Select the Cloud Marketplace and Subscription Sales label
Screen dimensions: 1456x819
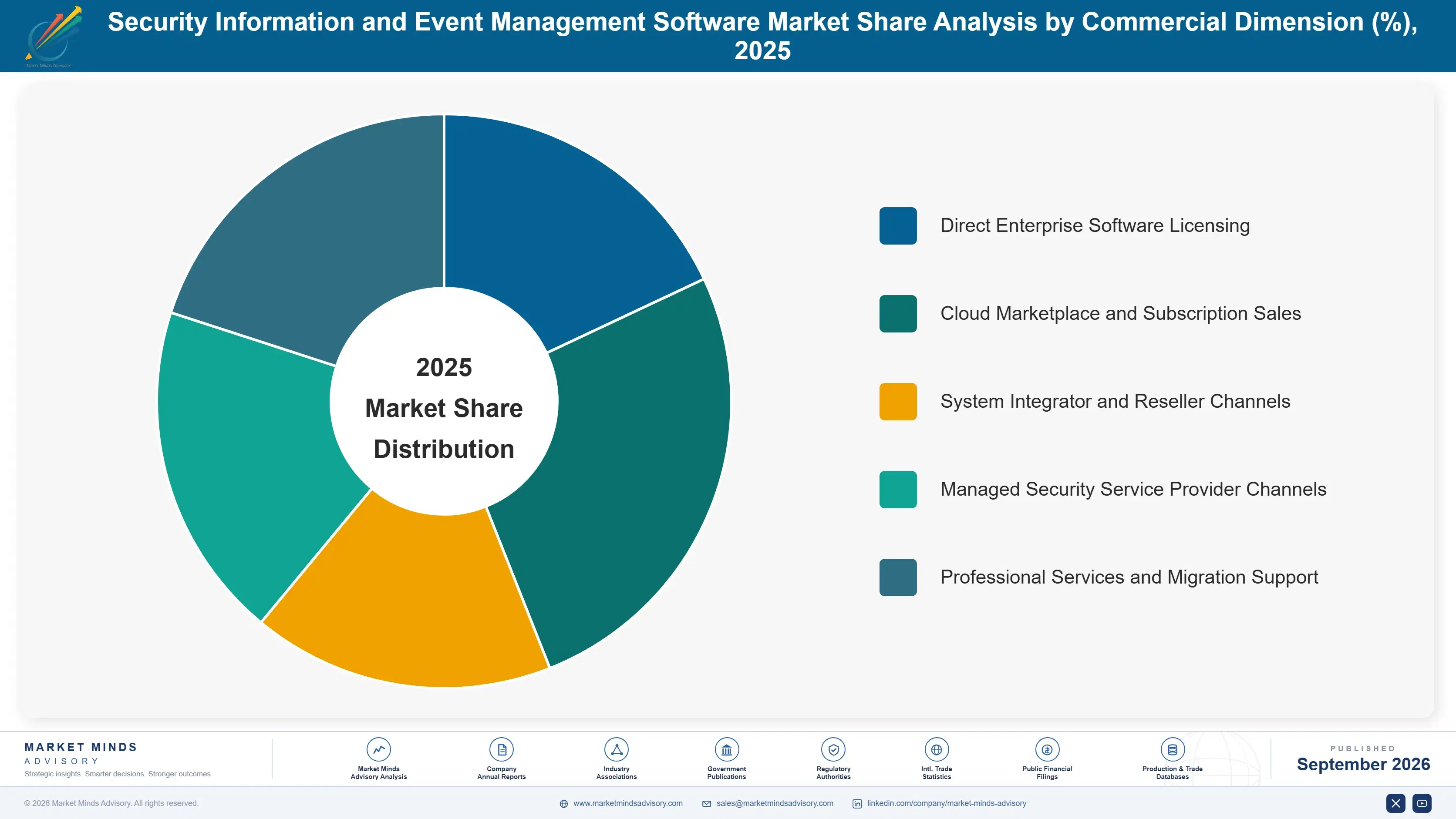point(1120,313)
